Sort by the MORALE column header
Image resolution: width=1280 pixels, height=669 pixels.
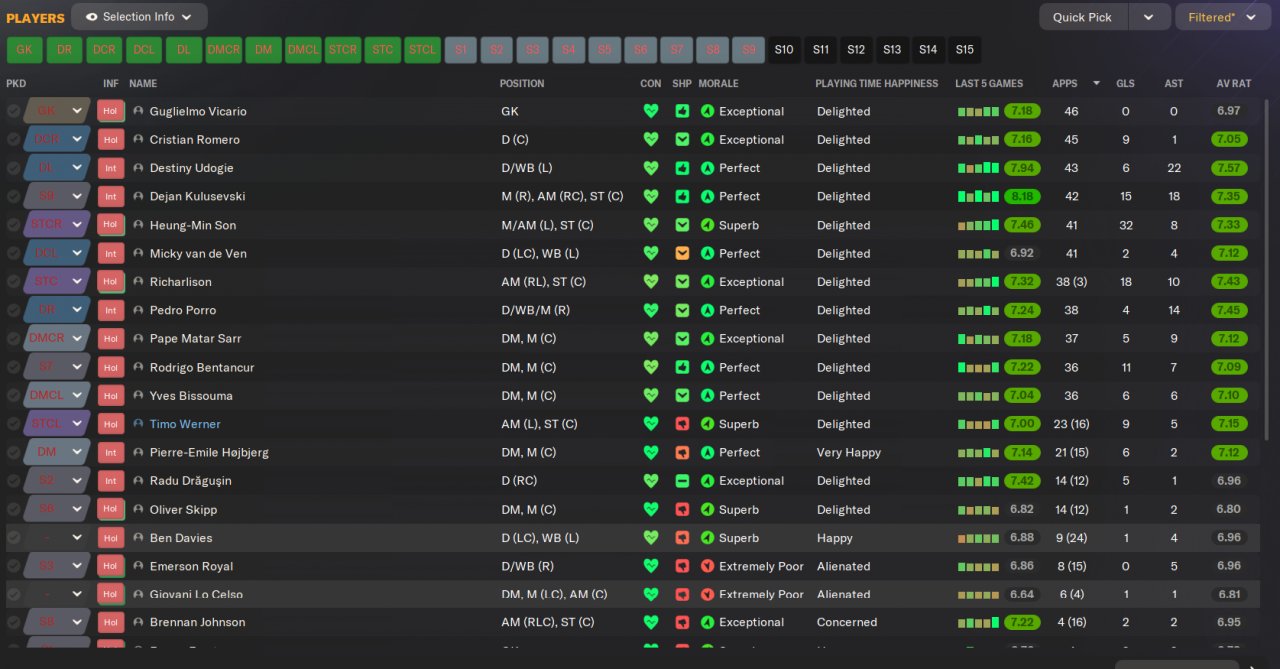click(718, 83)
